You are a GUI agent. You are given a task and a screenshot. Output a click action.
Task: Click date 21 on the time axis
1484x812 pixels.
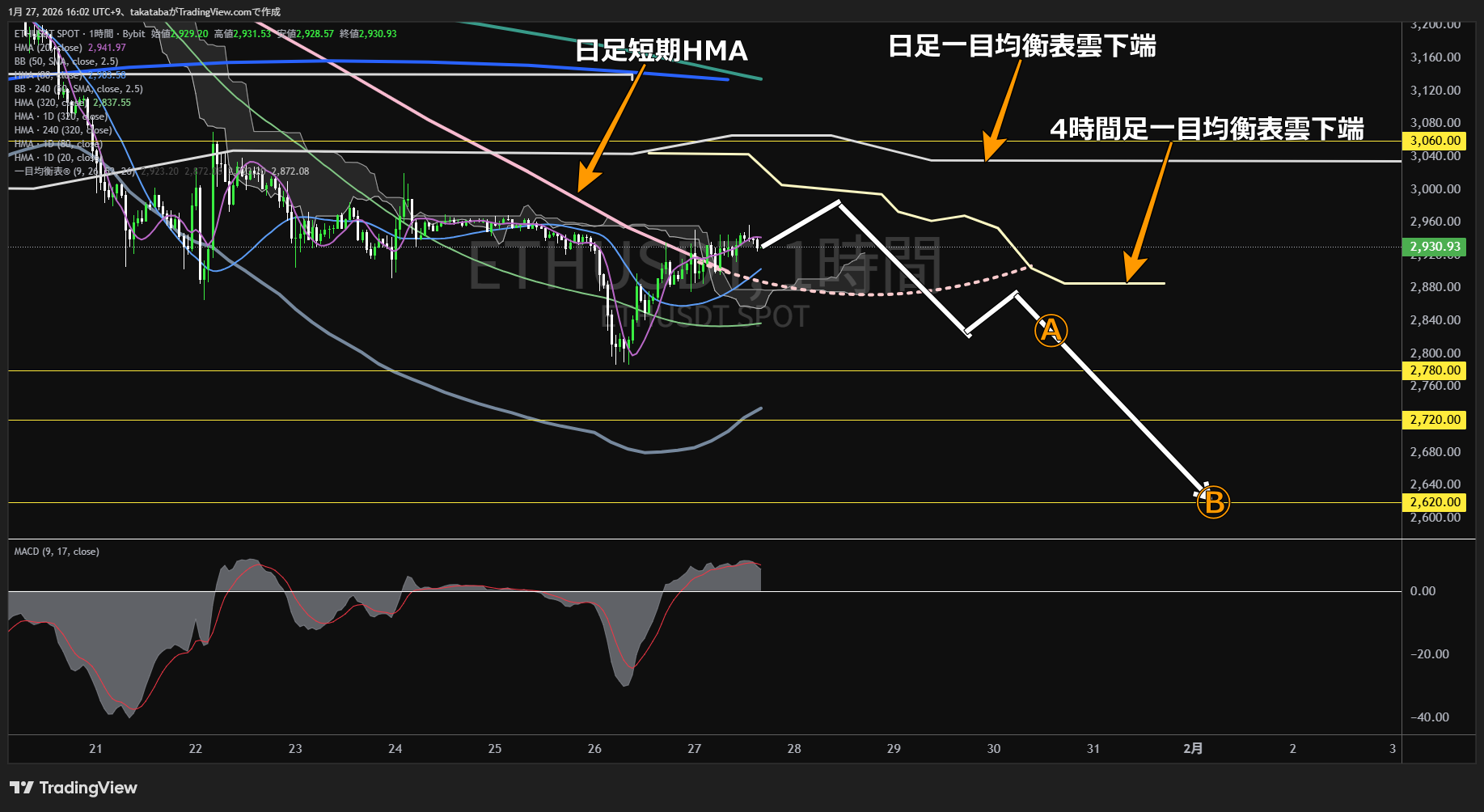click(95, 749)
